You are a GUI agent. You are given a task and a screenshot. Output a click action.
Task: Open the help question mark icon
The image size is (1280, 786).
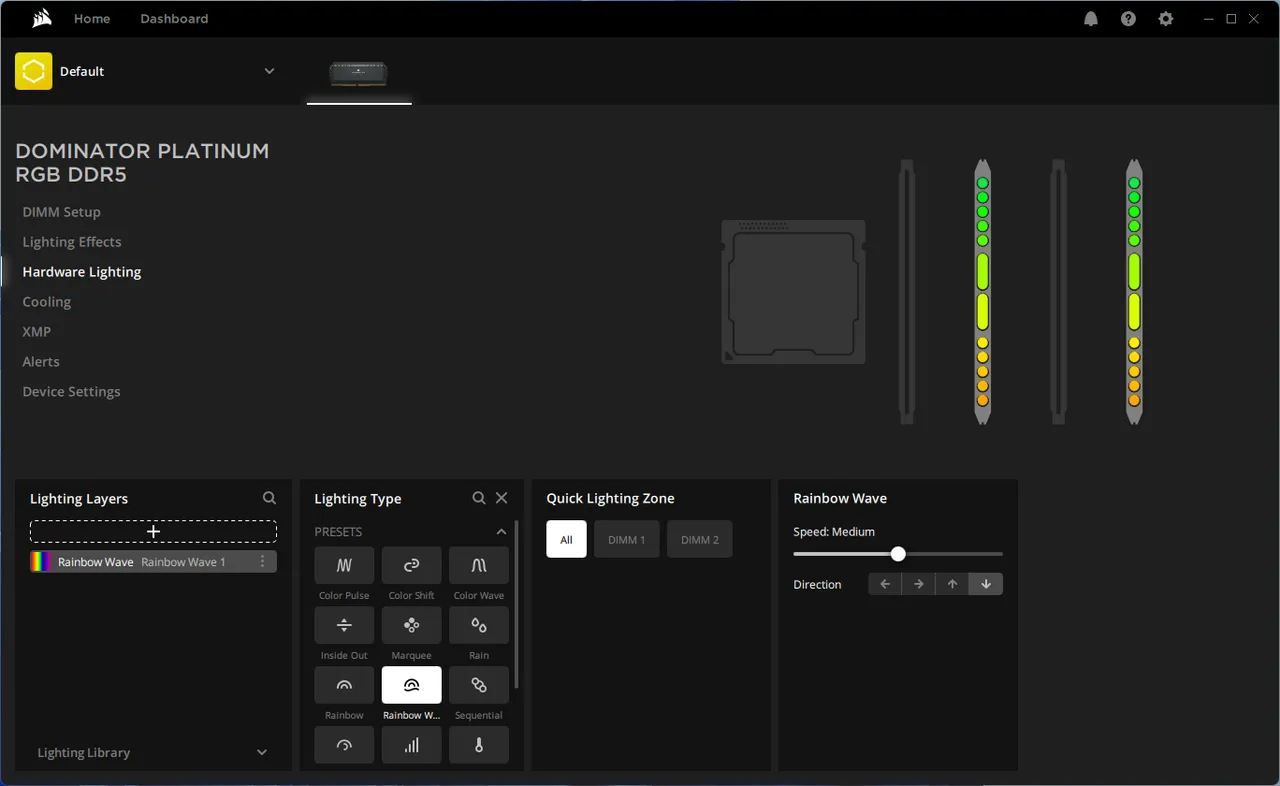(1128, 19)
